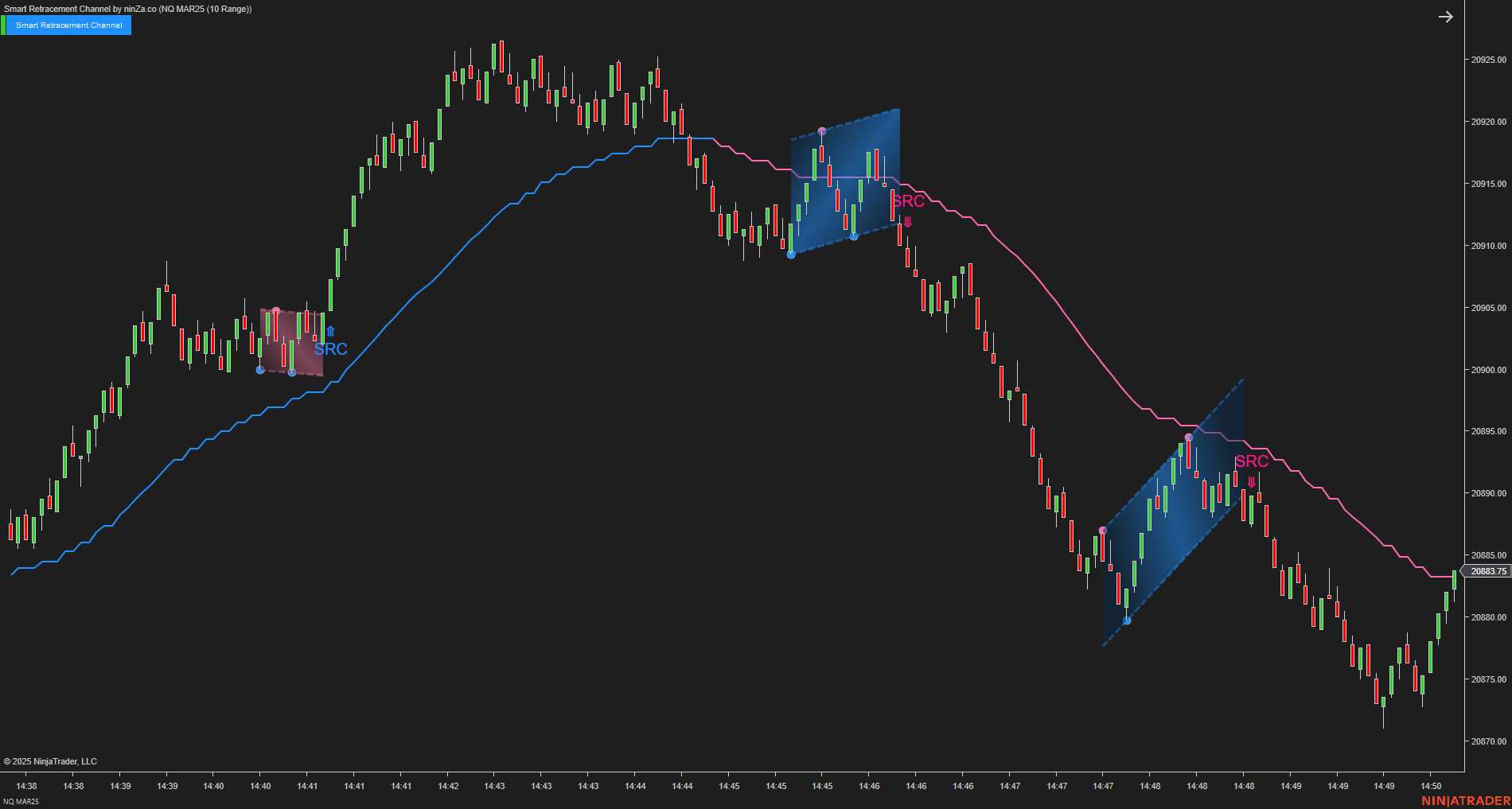Click the 2025 NinjaTrader, LLC copyright text
1512x809 pixels.
click(x=50, y=761)
